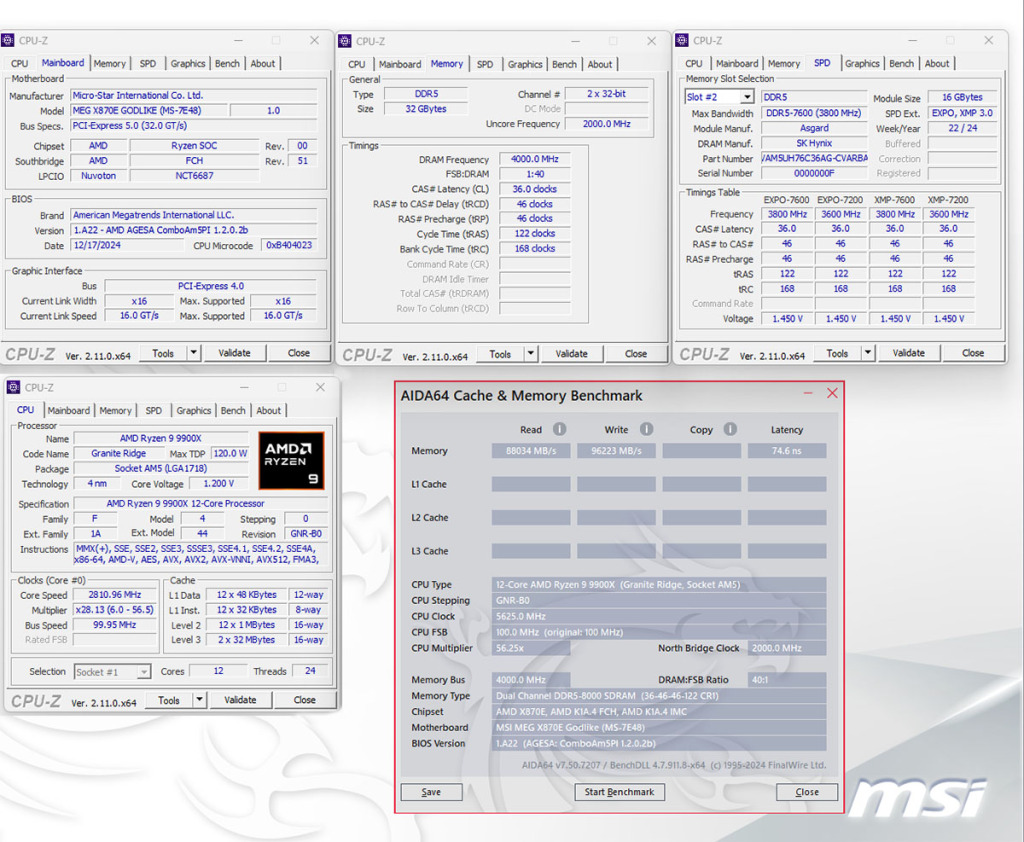Open Graphics tab in Mainboard window
1024x842 pixels.
click(x=188, y=63)
